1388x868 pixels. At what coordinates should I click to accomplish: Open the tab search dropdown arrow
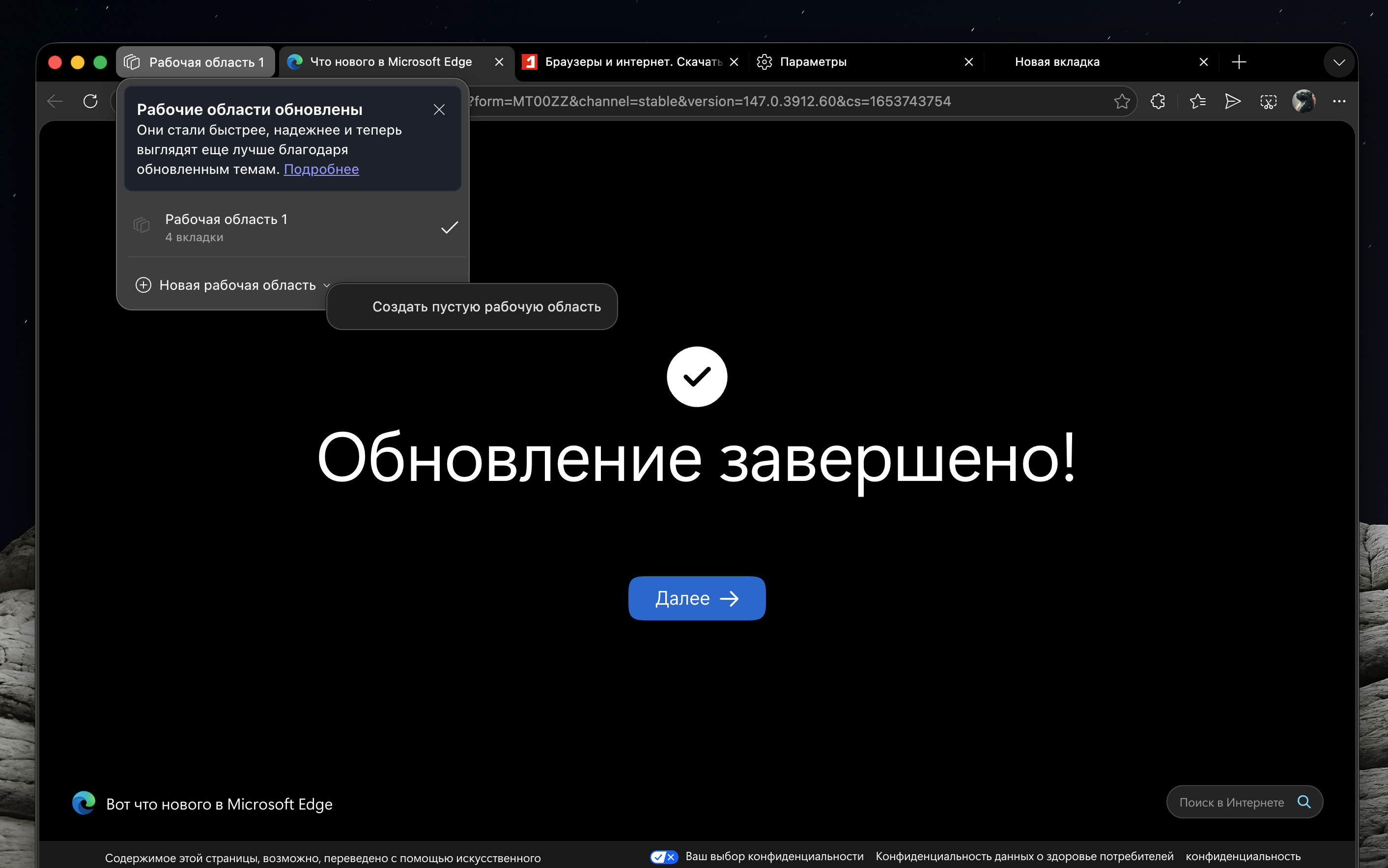pos(1339,62)
